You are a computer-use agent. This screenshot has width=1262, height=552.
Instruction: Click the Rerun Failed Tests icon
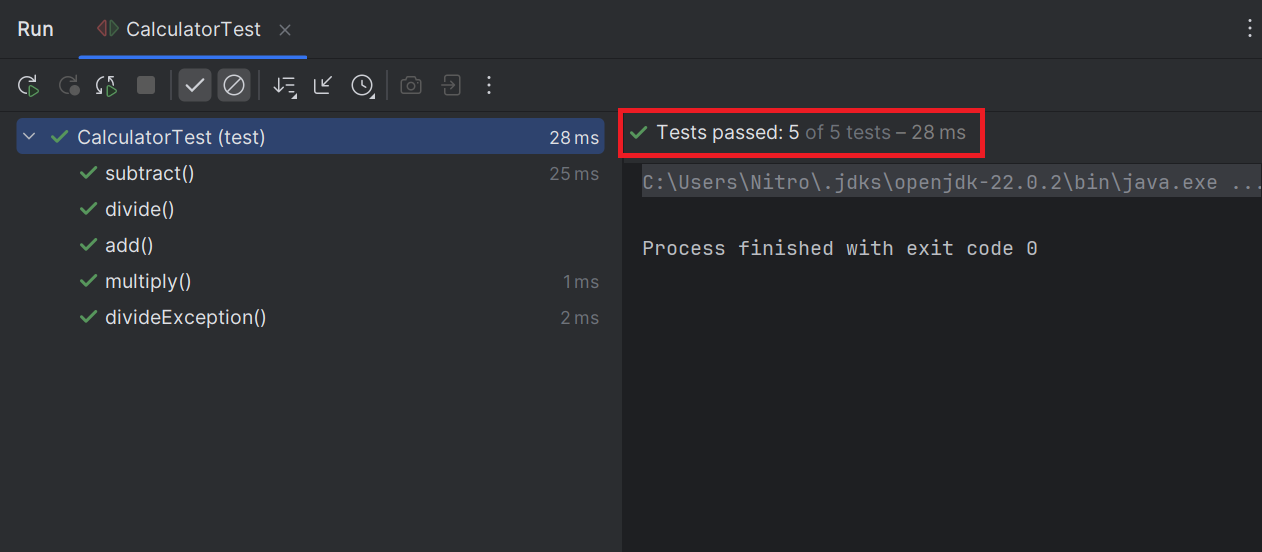(68, 86)
